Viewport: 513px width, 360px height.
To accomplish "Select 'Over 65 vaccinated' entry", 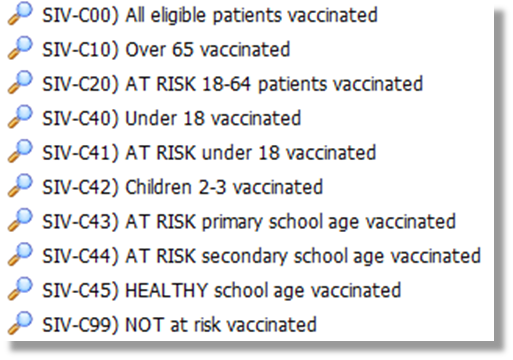I will tap(166, 50).
